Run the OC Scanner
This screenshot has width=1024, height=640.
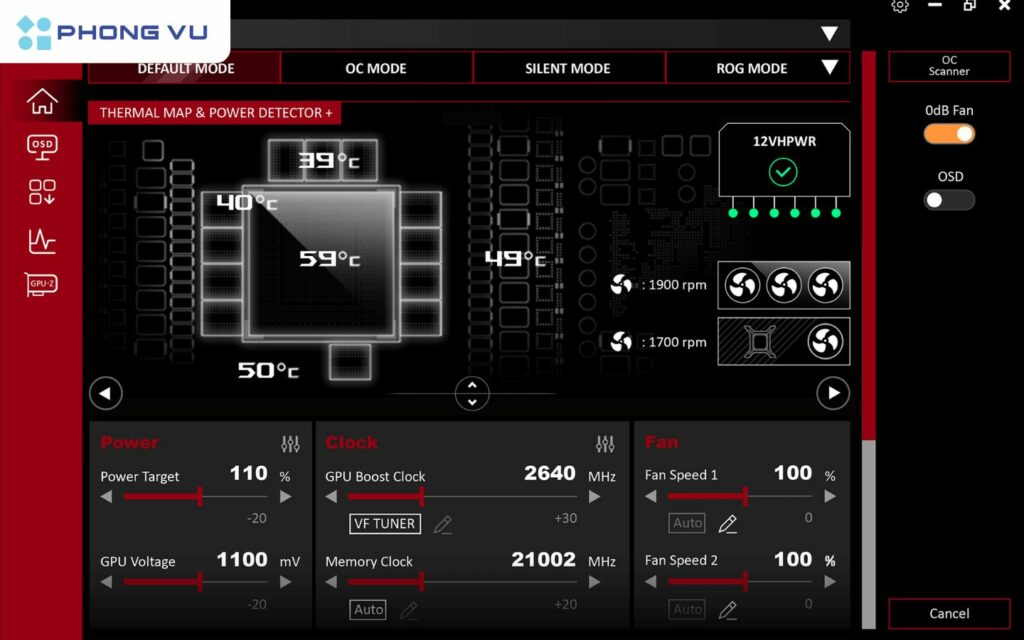point(948,64)
